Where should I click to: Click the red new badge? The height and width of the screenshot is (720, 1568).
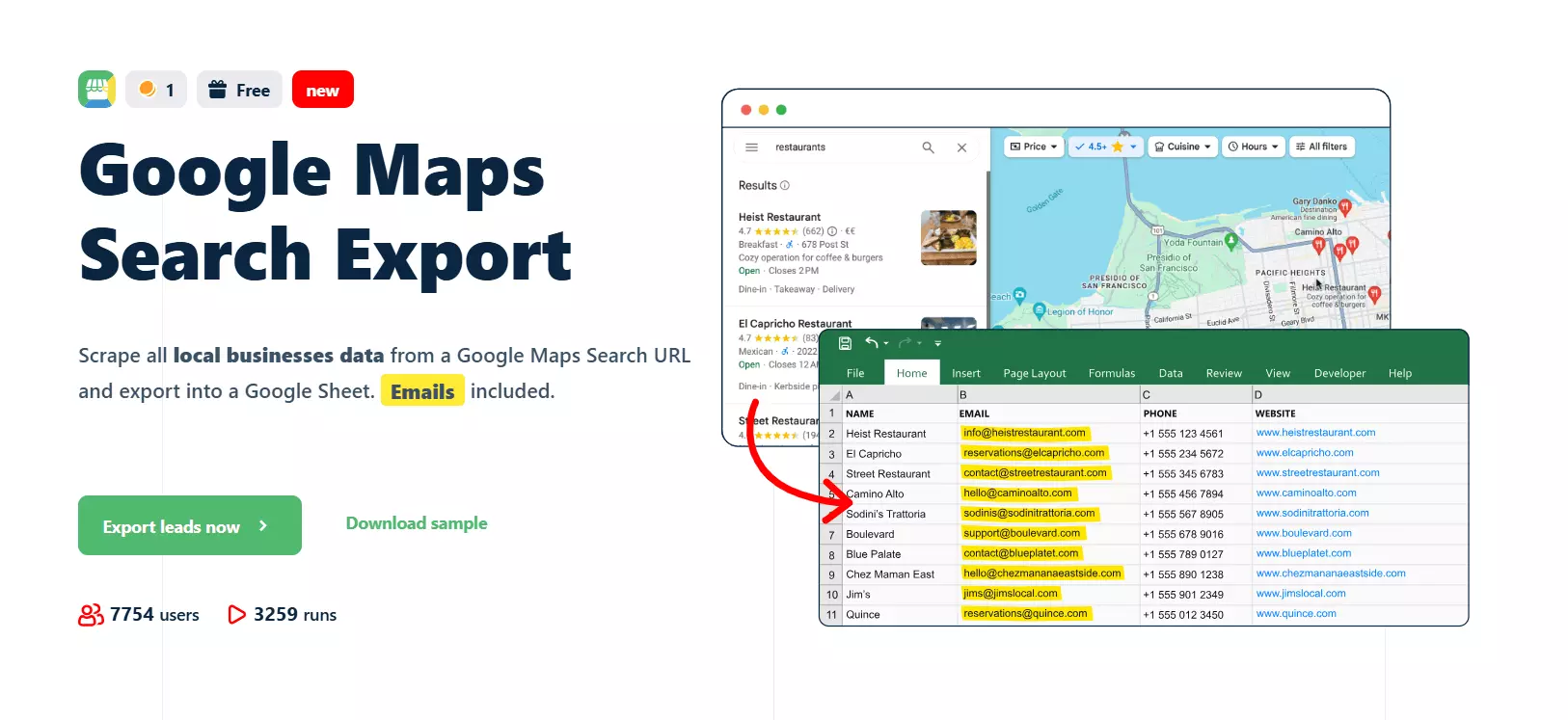tap(322, 91)
